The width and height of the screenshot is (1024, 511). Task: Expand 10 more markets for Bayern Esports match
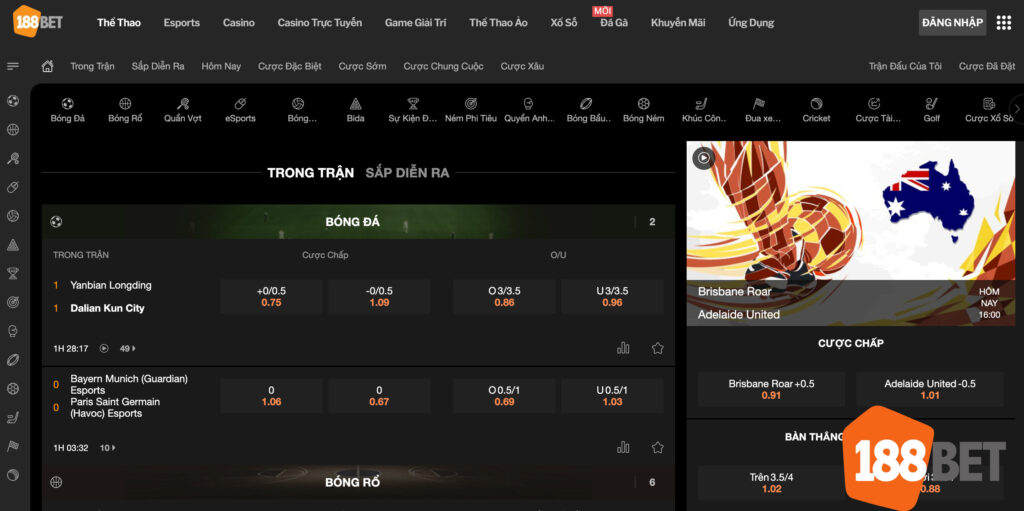click(108, 448)
